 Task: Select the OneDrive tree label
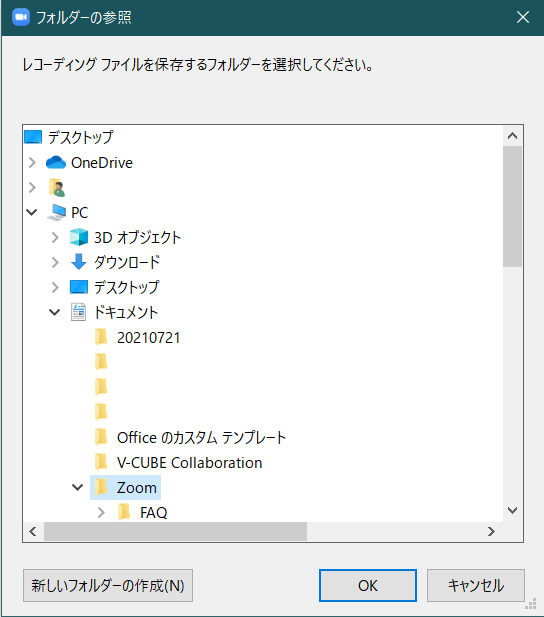[x=102, y=163]
